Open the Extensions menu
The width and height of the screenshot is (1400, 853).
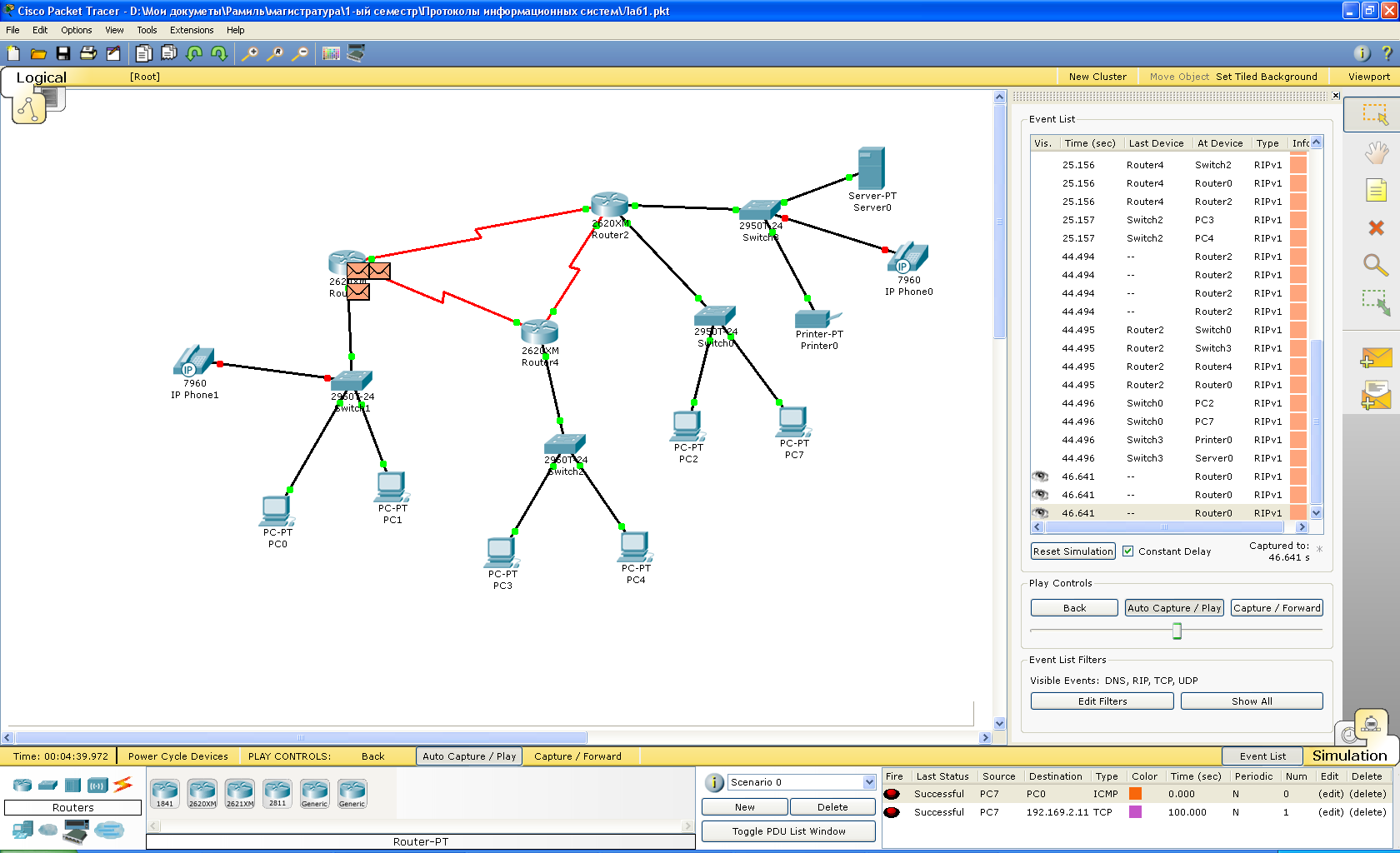192,30
